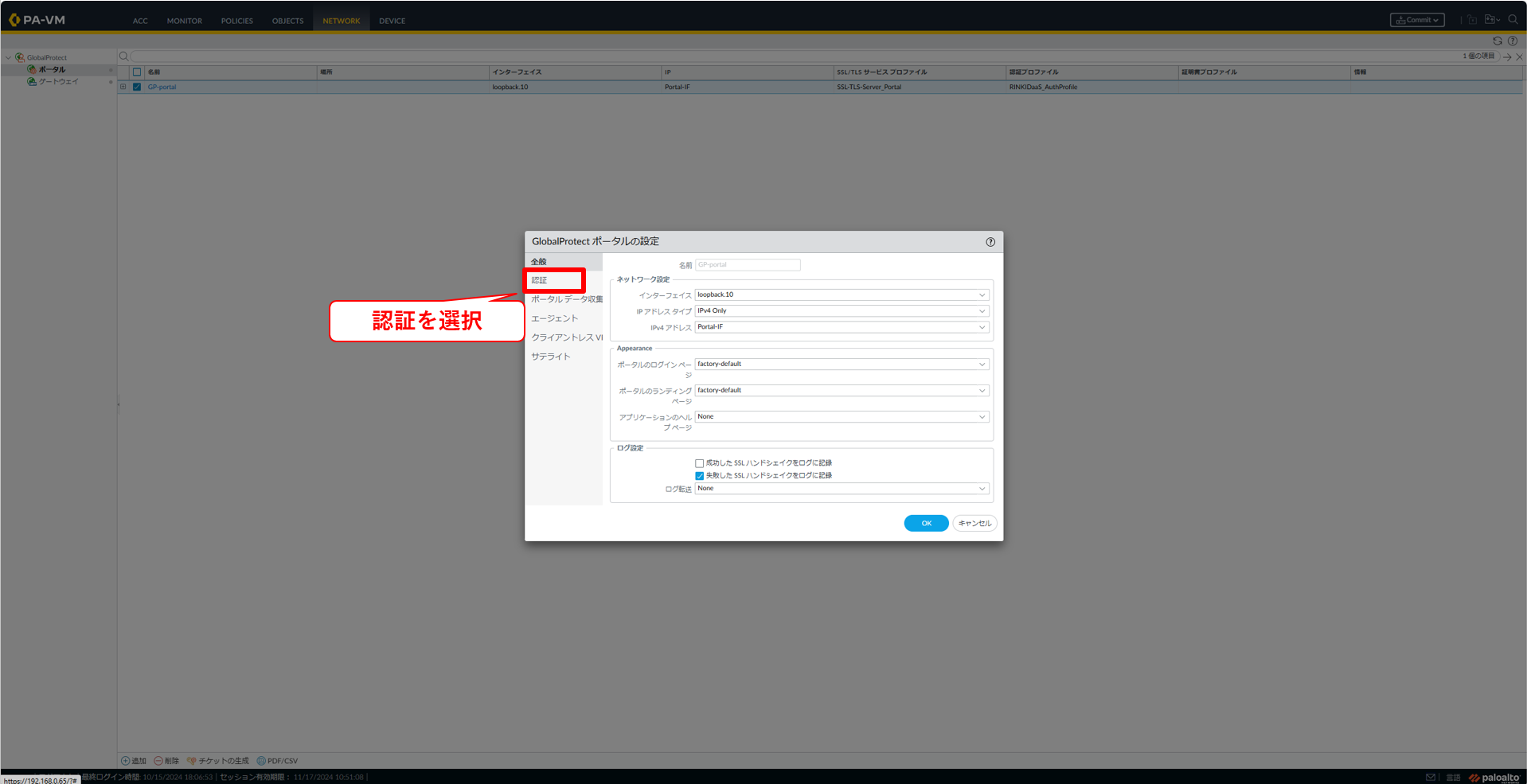Expand the GP-portal row plus expander
This screenshot has height=784, width=1527.
123,87
